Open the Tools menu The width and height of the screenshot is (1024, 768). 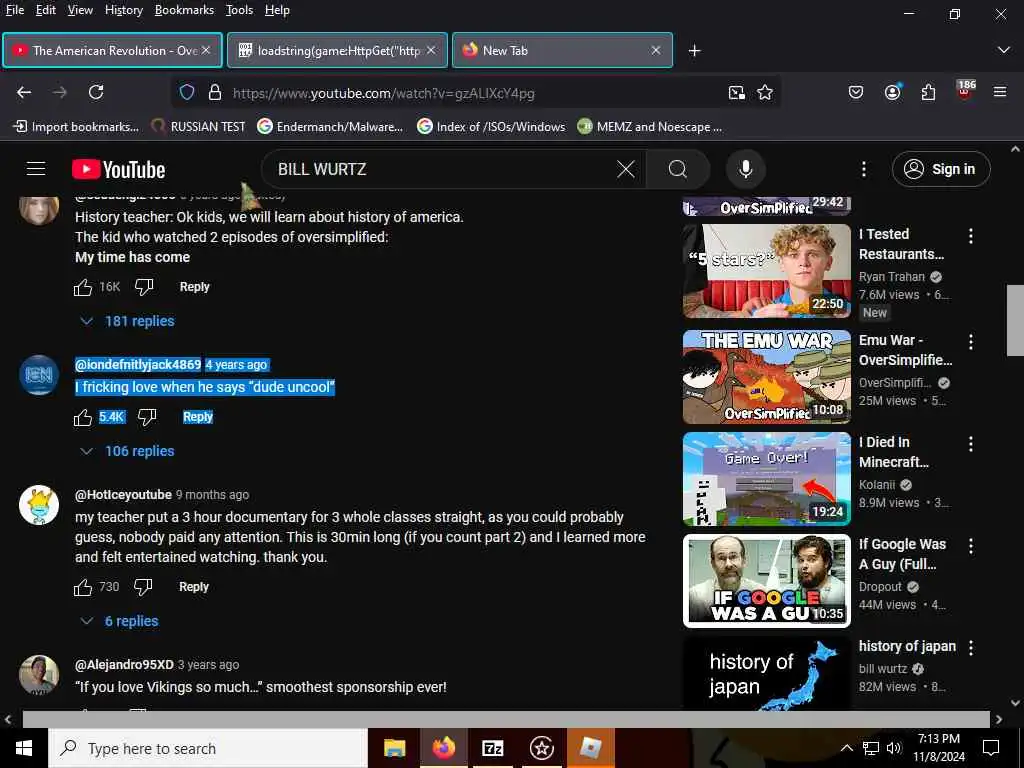(239, 10)
